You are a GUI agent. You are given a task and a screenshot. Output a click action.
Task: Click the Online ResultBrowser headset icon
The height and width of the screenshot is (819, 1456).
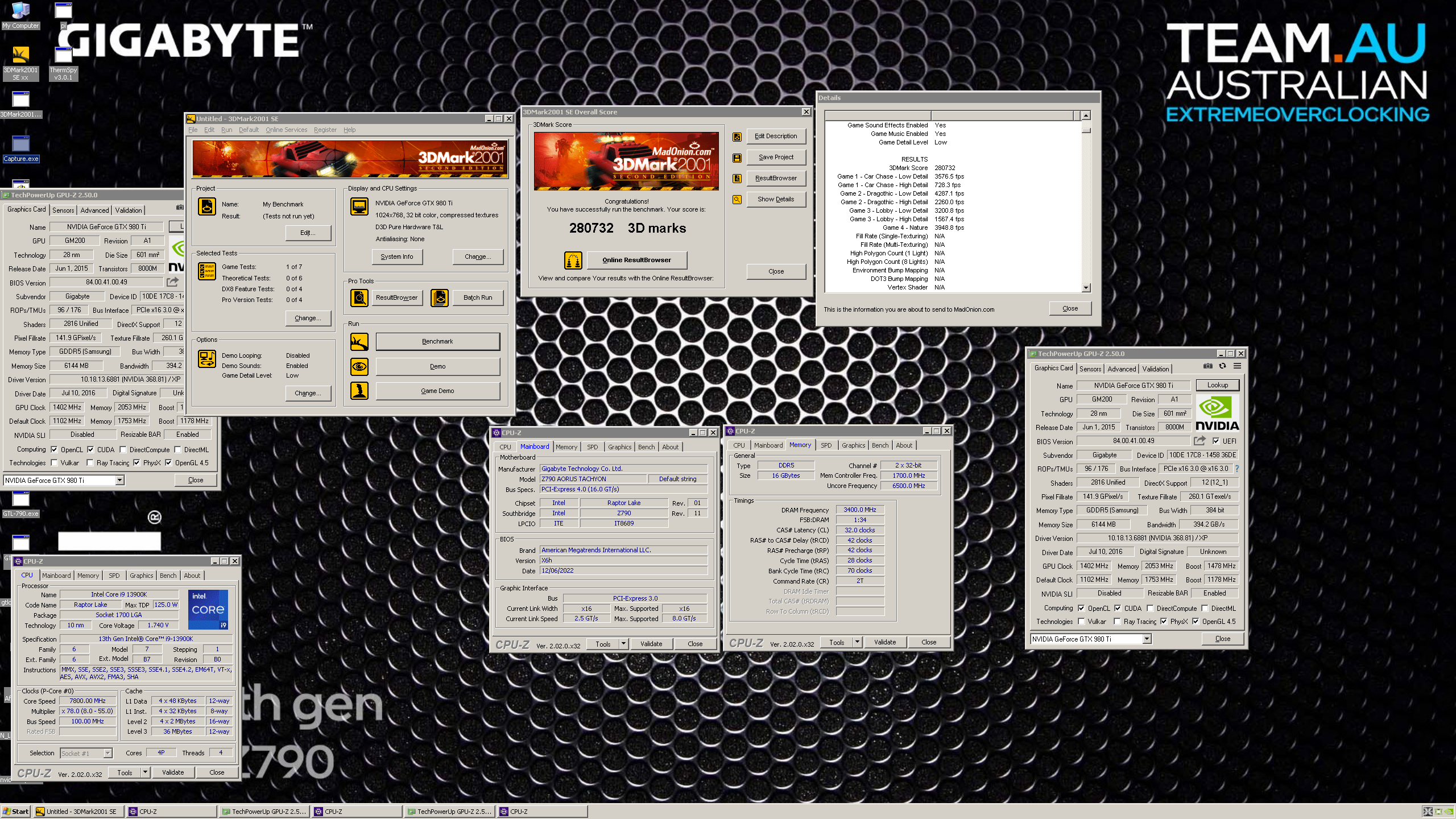pyautogui.click(x=573, y=260)
